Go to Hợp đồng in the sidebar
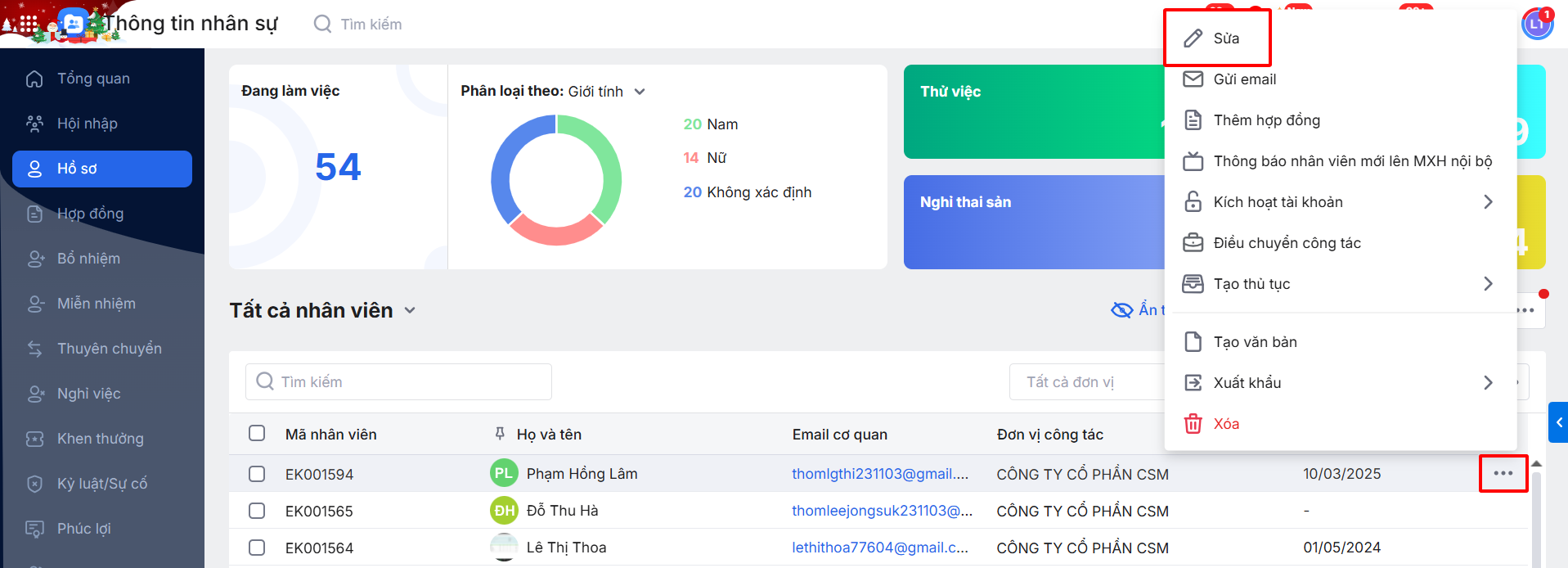 coord(90,214)
